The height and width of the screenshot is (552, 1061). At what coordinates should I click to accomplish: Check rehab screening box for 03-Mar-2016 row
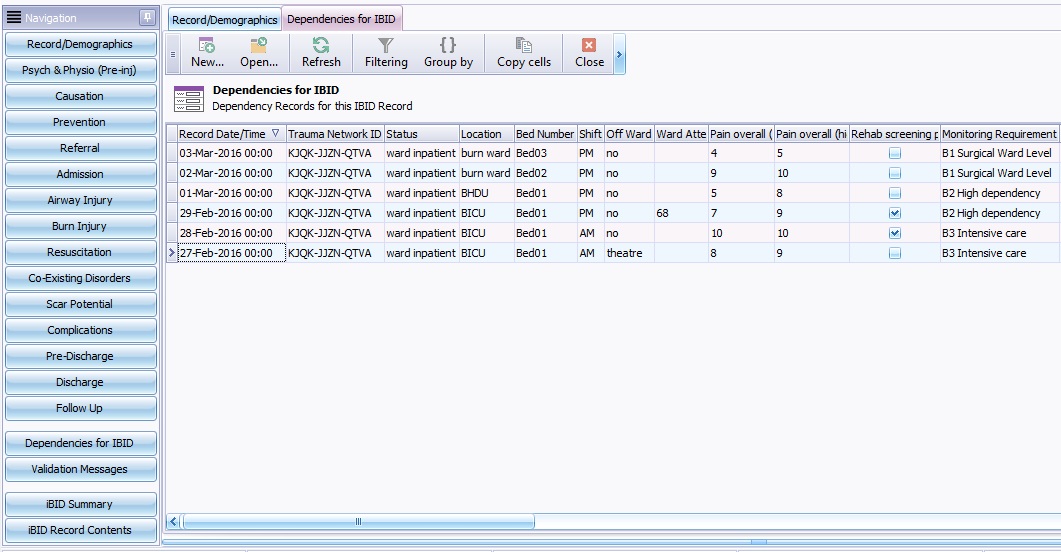(x=895, y=153)
